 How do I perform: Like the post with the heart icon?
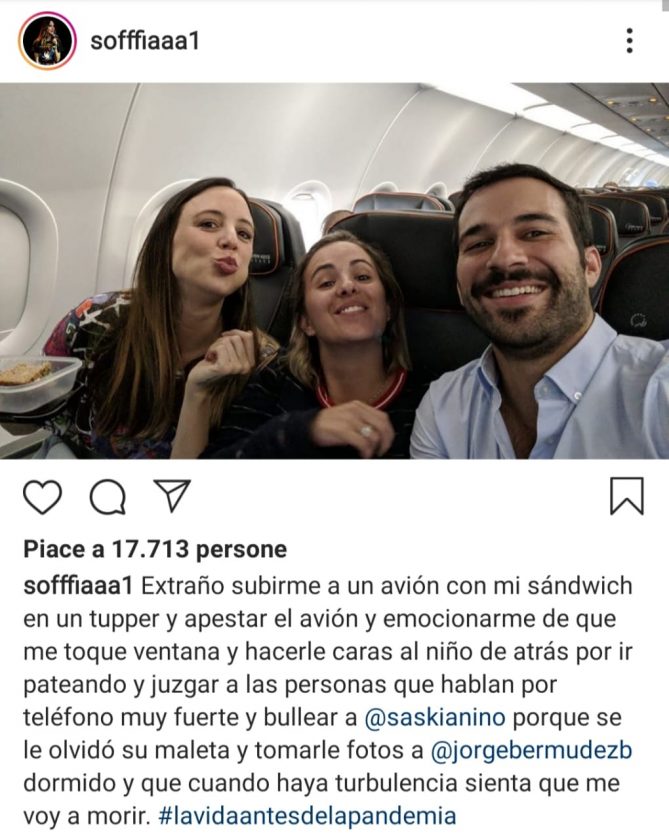click(42, 497)
